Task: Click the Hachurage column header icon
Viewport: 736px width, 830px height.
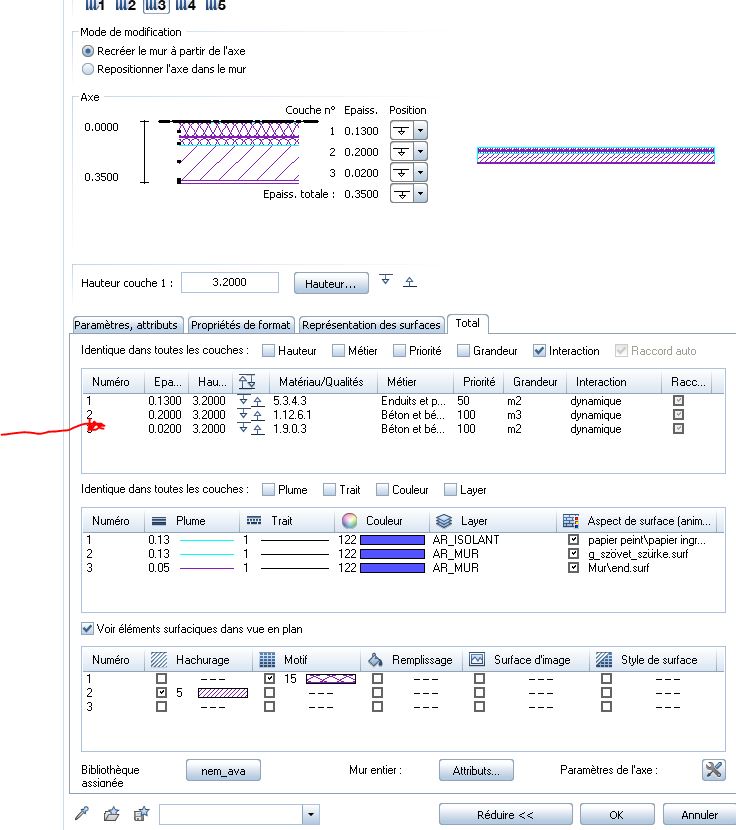Action: [159, 660]
